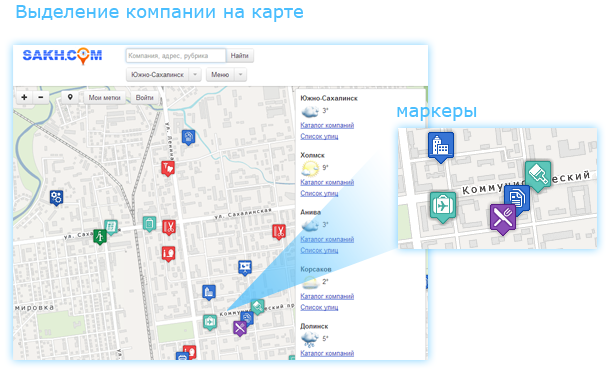
Task: Select teal paintbrush marker in enlarged inset
Action: [538, 176]
